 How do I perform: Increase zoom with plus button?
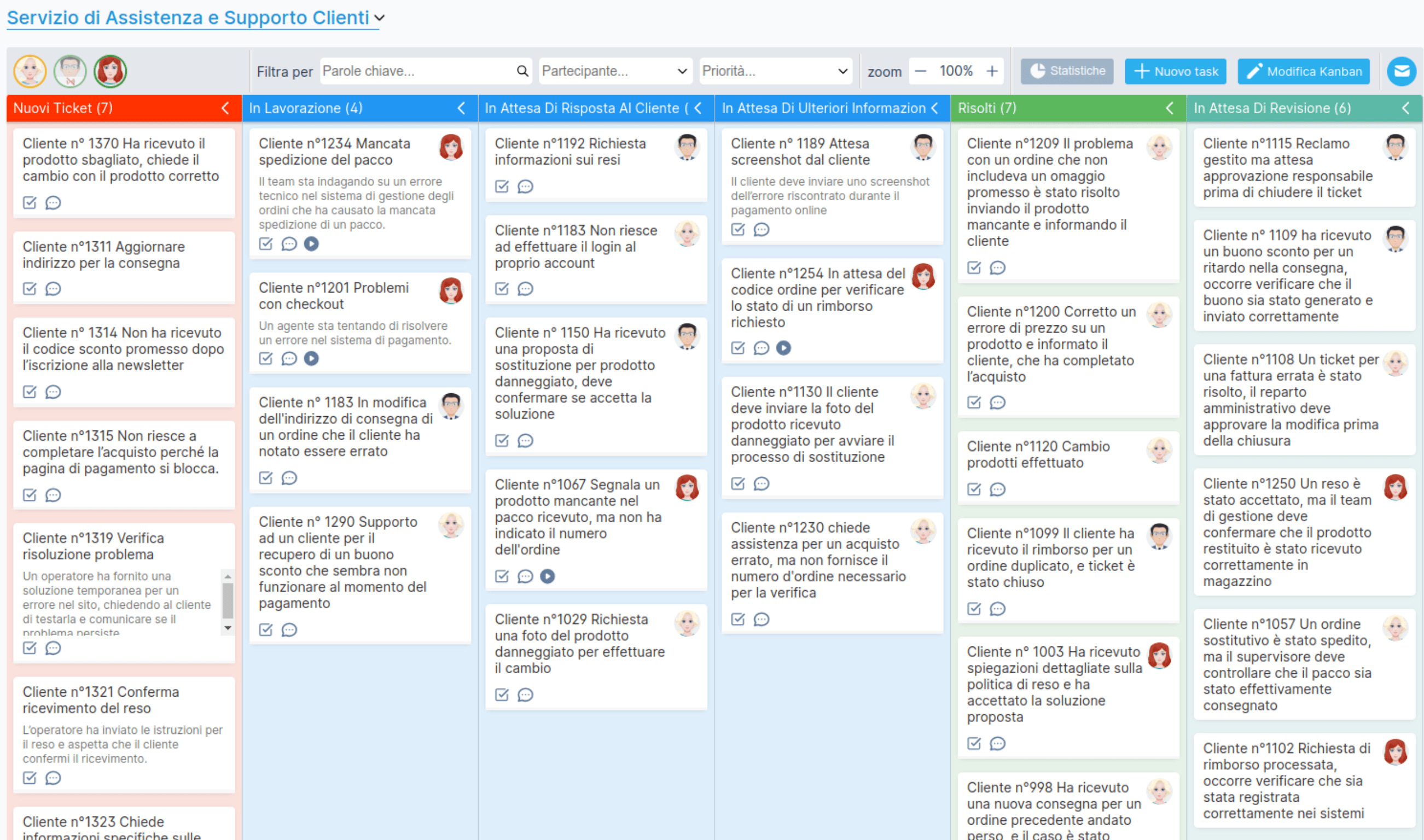click(992, 71)
